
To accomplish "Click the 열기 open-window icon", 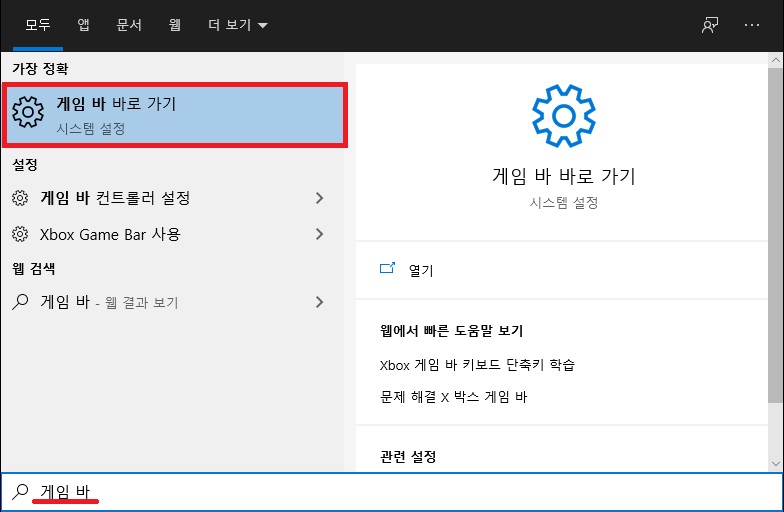I will (x=387, y=268).
